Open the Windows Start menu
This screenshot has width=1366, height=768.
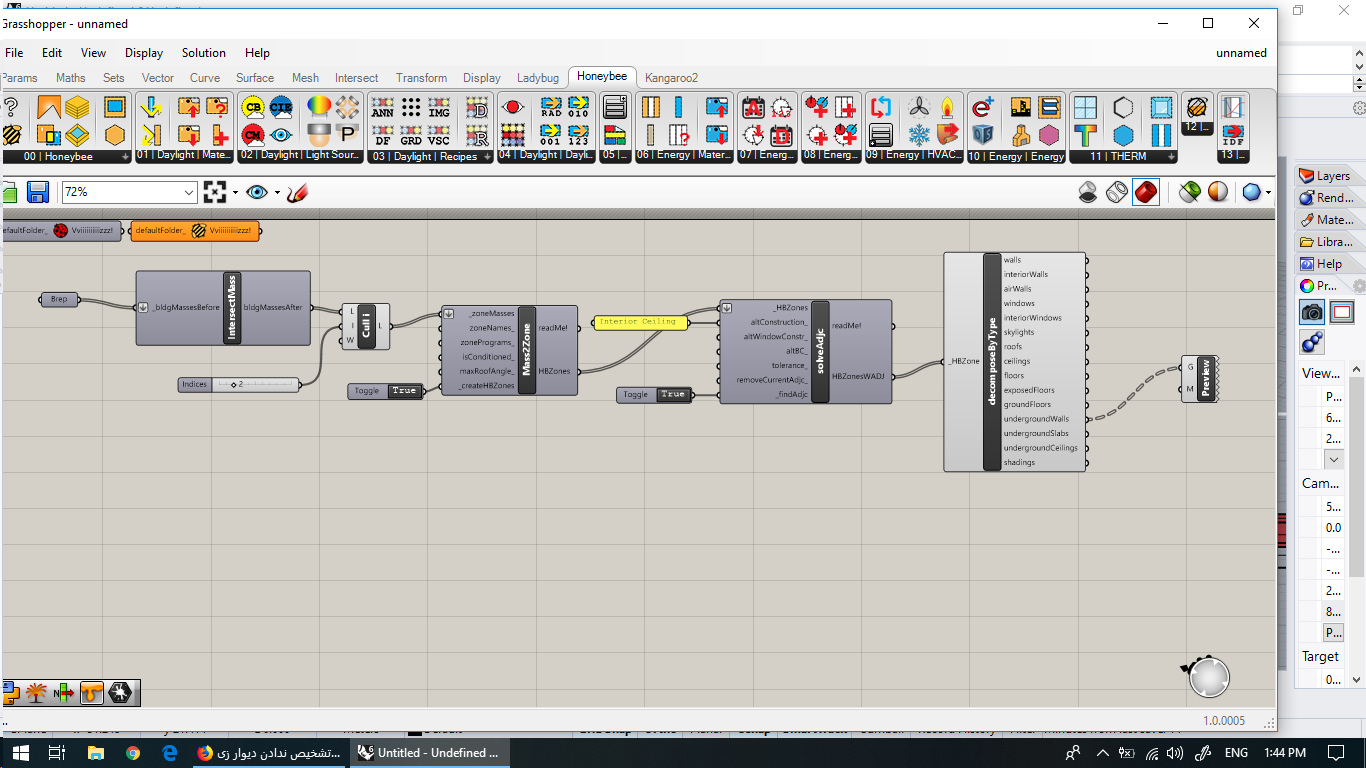click(19, 753)
